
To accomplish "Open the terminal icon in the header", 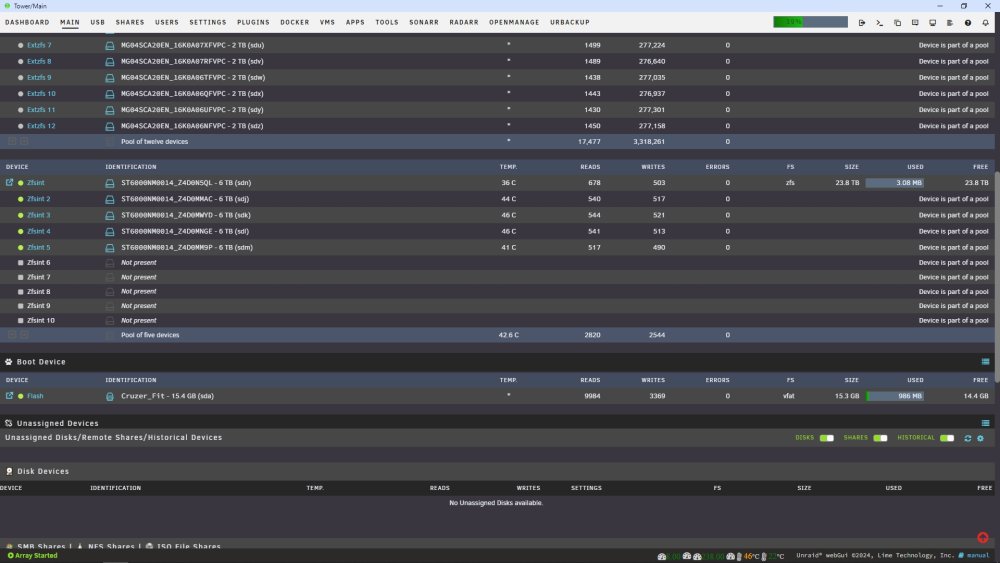I will [879, 22].
